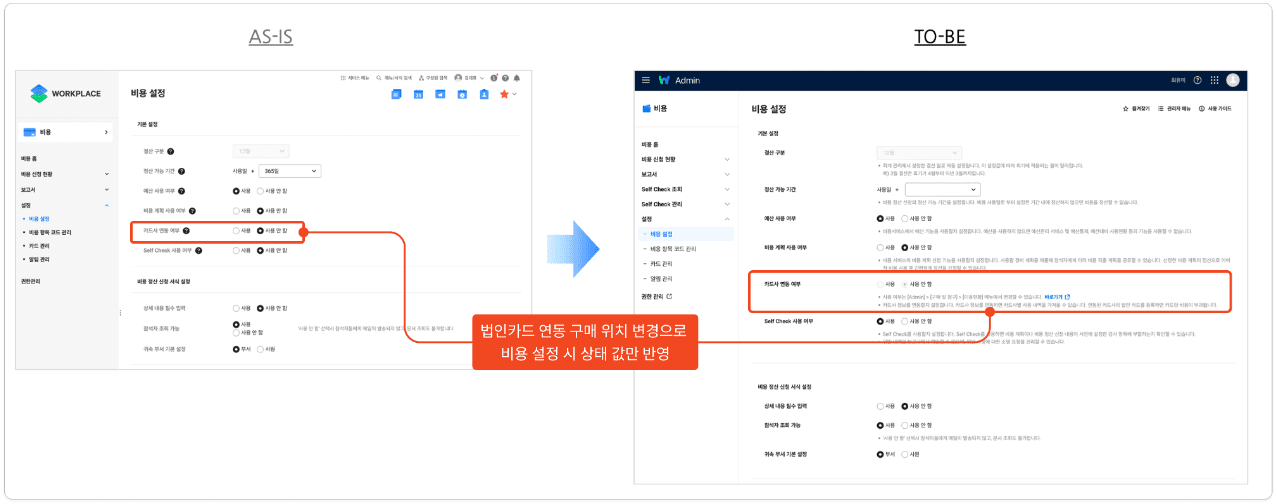The width and height of the screenshot is (1277, 504).
Task: Open the hamburger menu in Admin header
Action: [646, 80]
